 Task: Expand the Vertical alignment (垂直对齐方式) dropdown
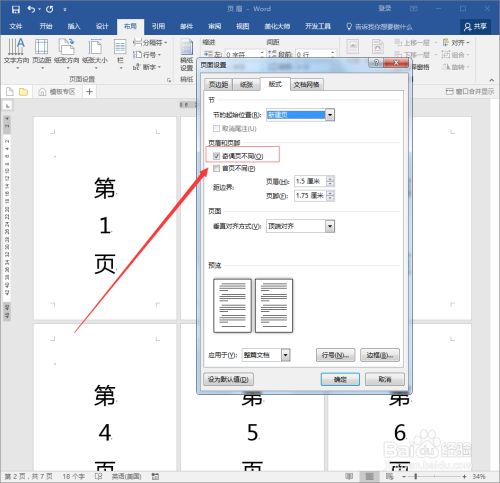[x=330, y=226]
